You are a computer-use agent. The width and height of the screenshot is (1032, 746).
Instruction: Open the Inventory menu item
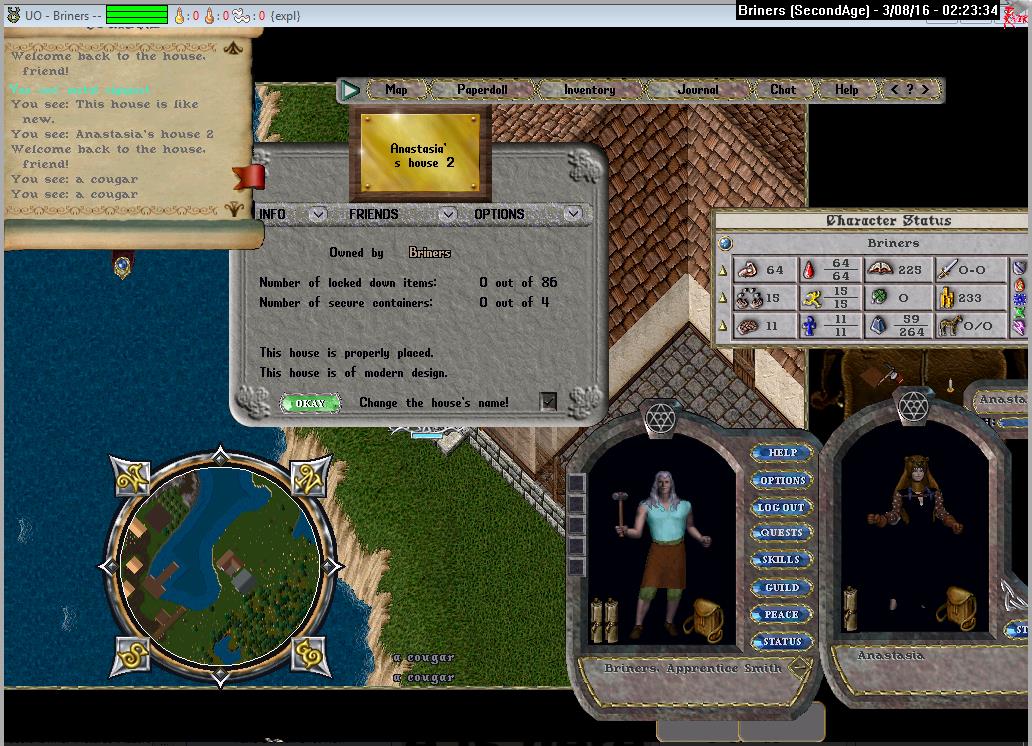click(589, 90)
